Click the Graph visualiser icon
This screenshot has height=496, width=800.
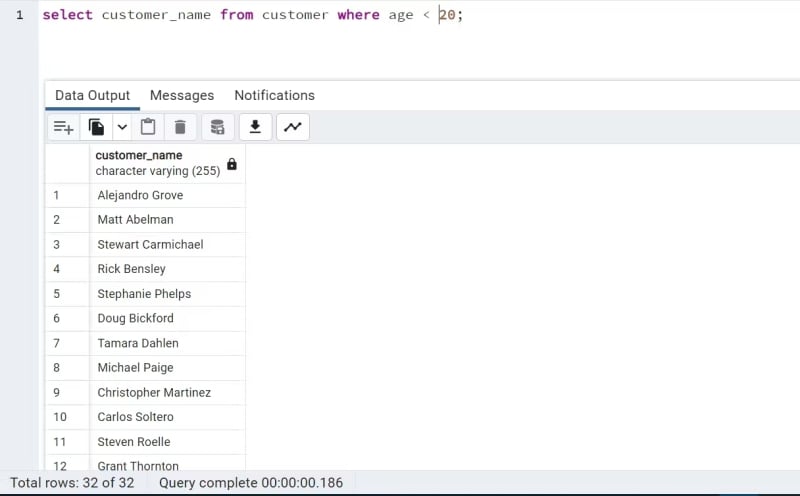pyautogui.click(x=293, y=127)
